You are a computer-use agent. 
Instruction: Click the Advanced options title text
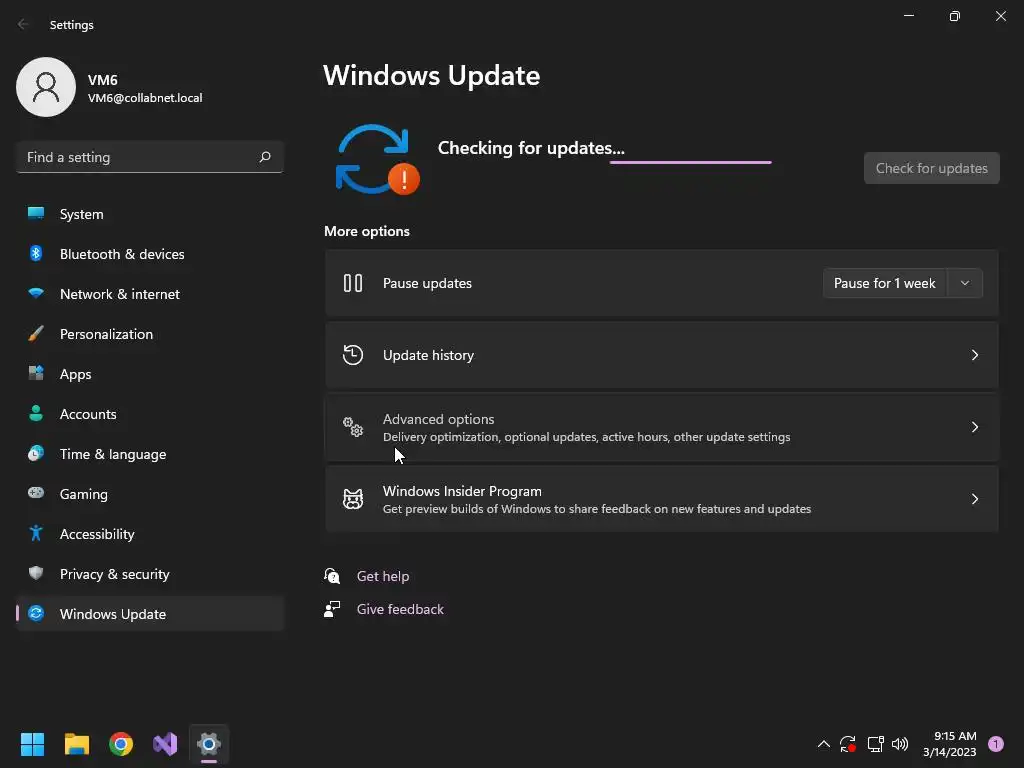coord(438,419)
